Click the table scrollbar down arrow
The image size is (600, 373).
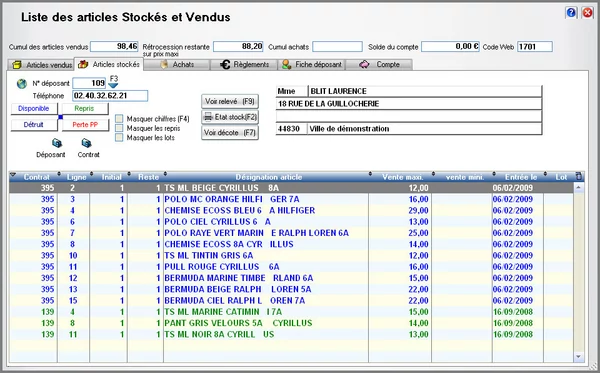(579, 357)
